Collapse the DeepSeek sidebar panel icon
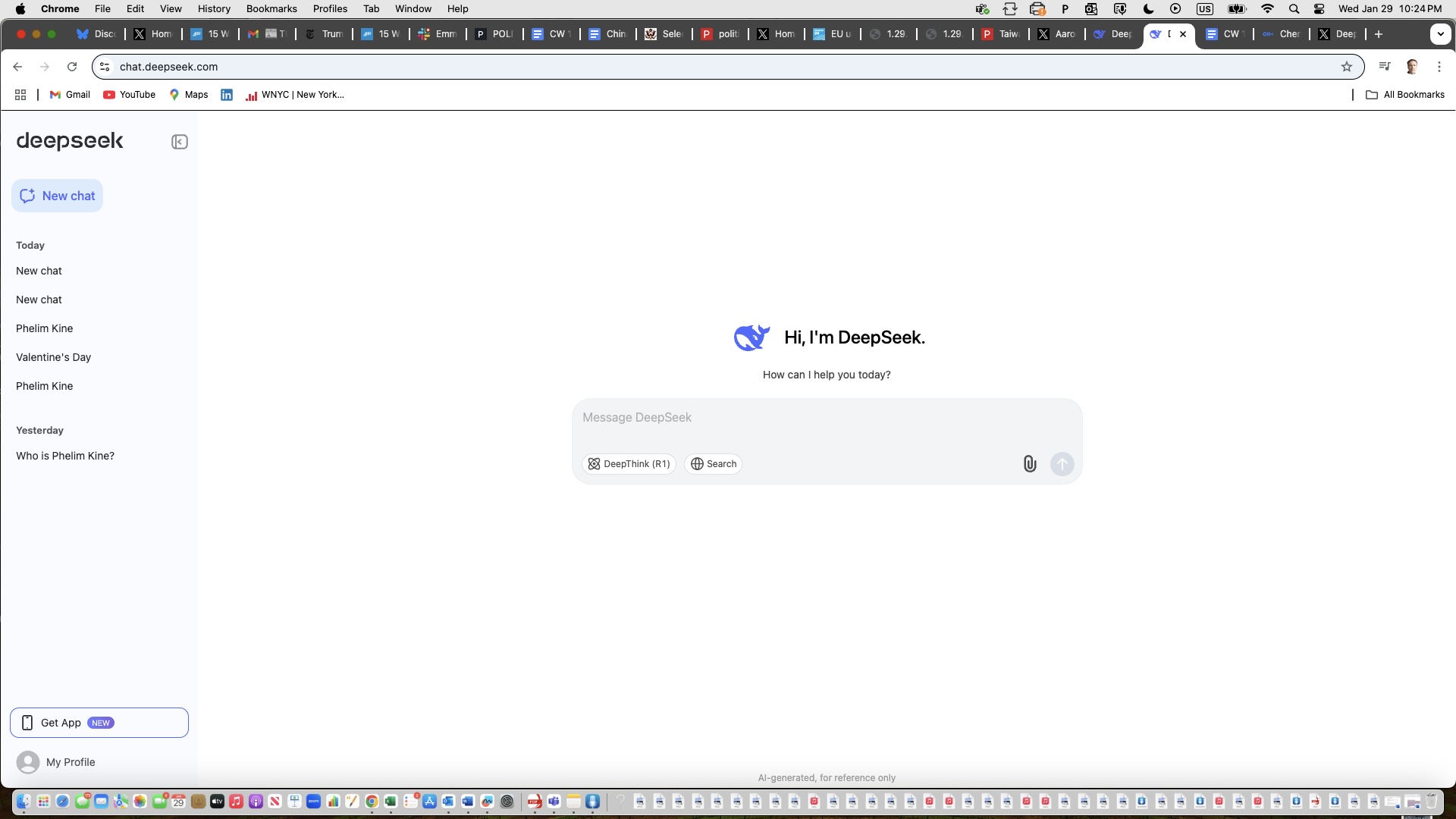The image size is (1456, 819). coord(179,142)
